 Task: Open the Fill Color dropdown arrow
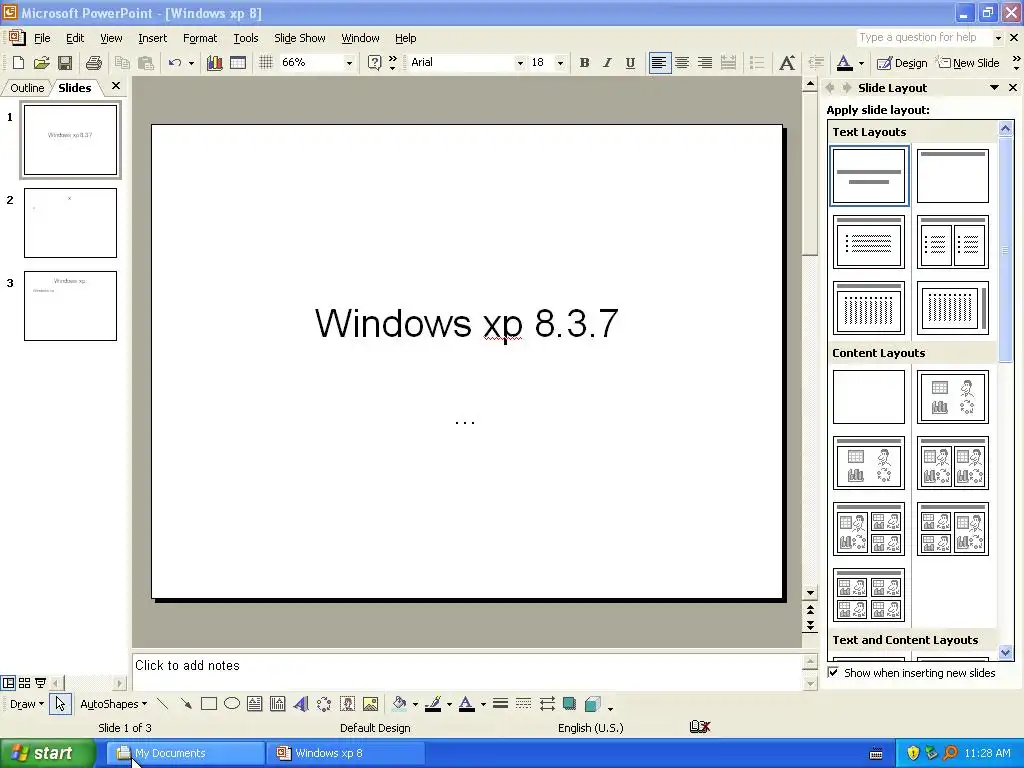point(415,704)
